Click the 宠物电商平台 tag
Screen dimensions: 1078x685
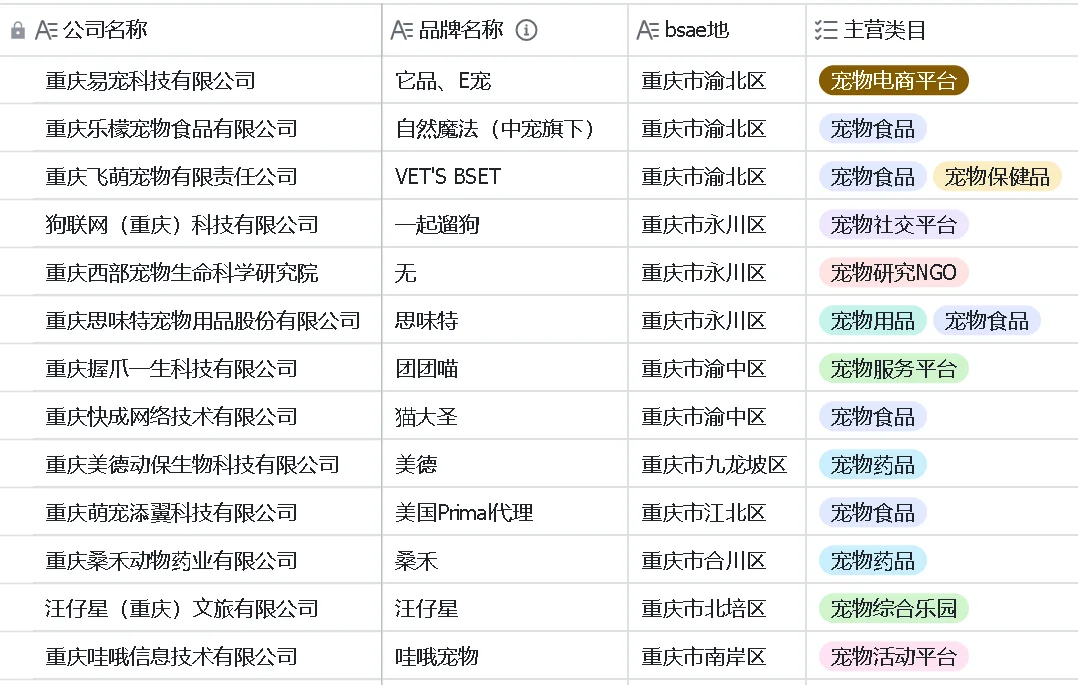pyautogui.click(x=894, y=80)
